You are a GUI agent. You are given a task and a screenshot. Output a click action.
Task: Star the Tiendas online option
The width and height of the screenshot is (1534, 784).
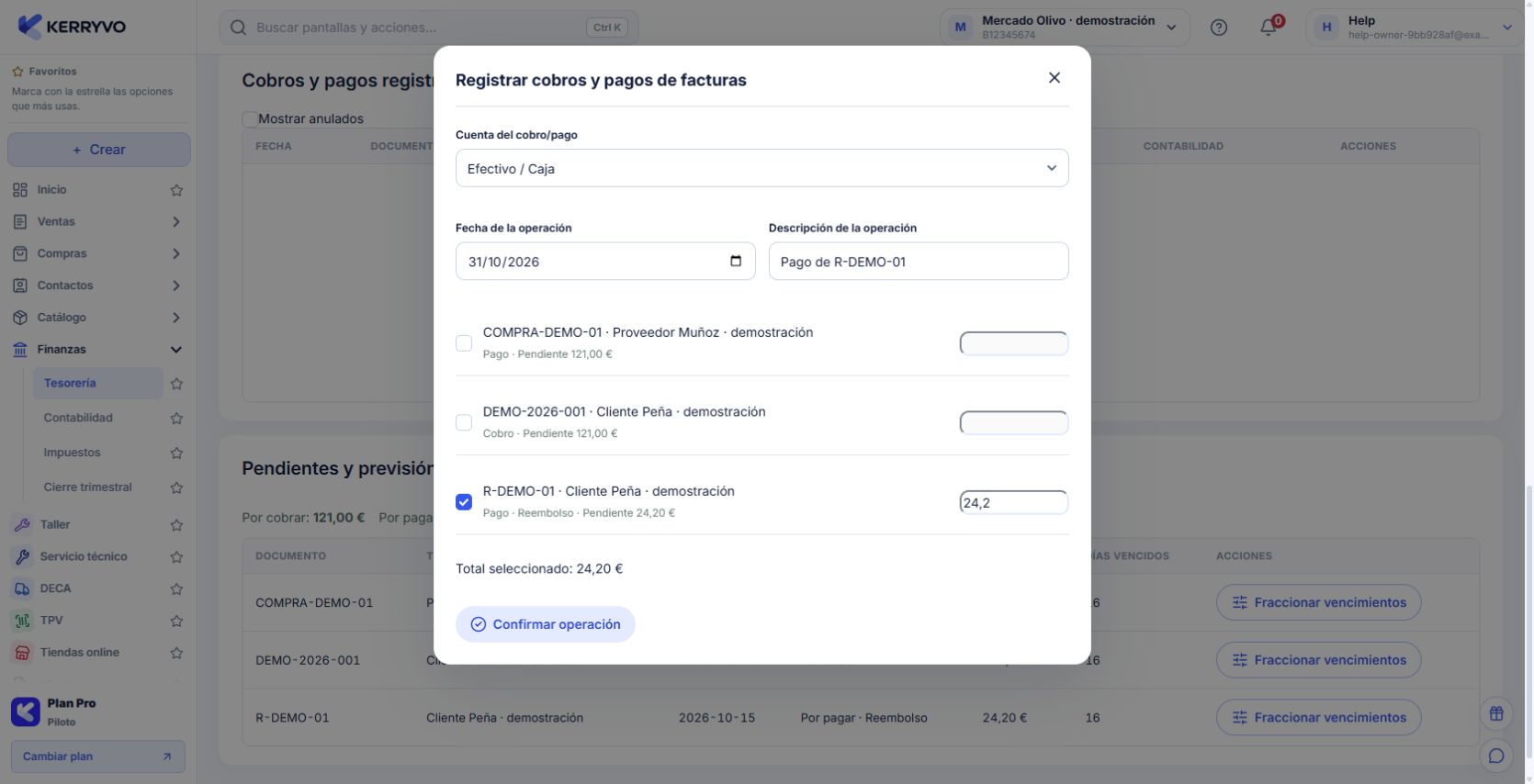176,654
